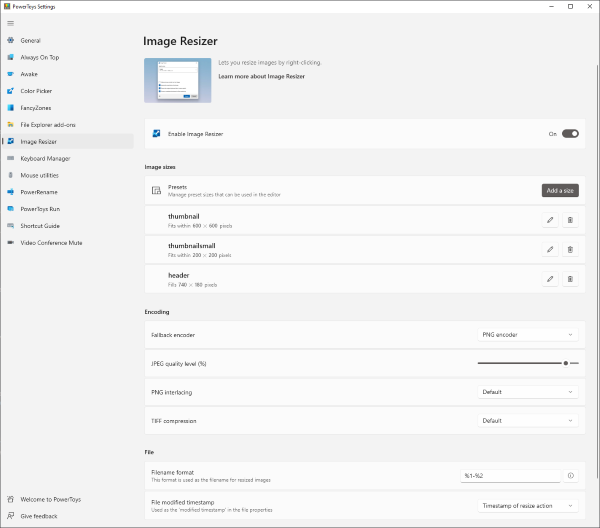
Task: Click the Awake cup icon
Action: point(11,74)
